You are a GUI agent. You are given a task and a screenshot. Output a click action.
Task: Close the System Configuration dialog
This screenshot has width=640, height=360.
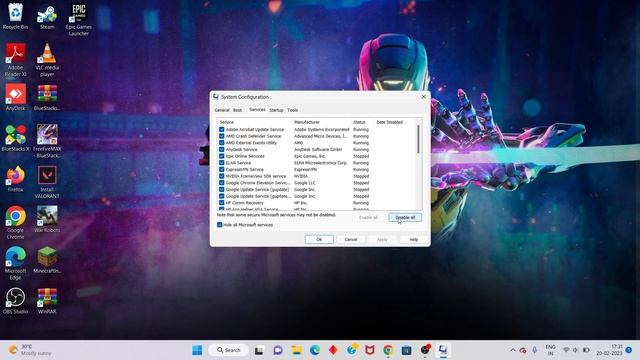[423, 97]
